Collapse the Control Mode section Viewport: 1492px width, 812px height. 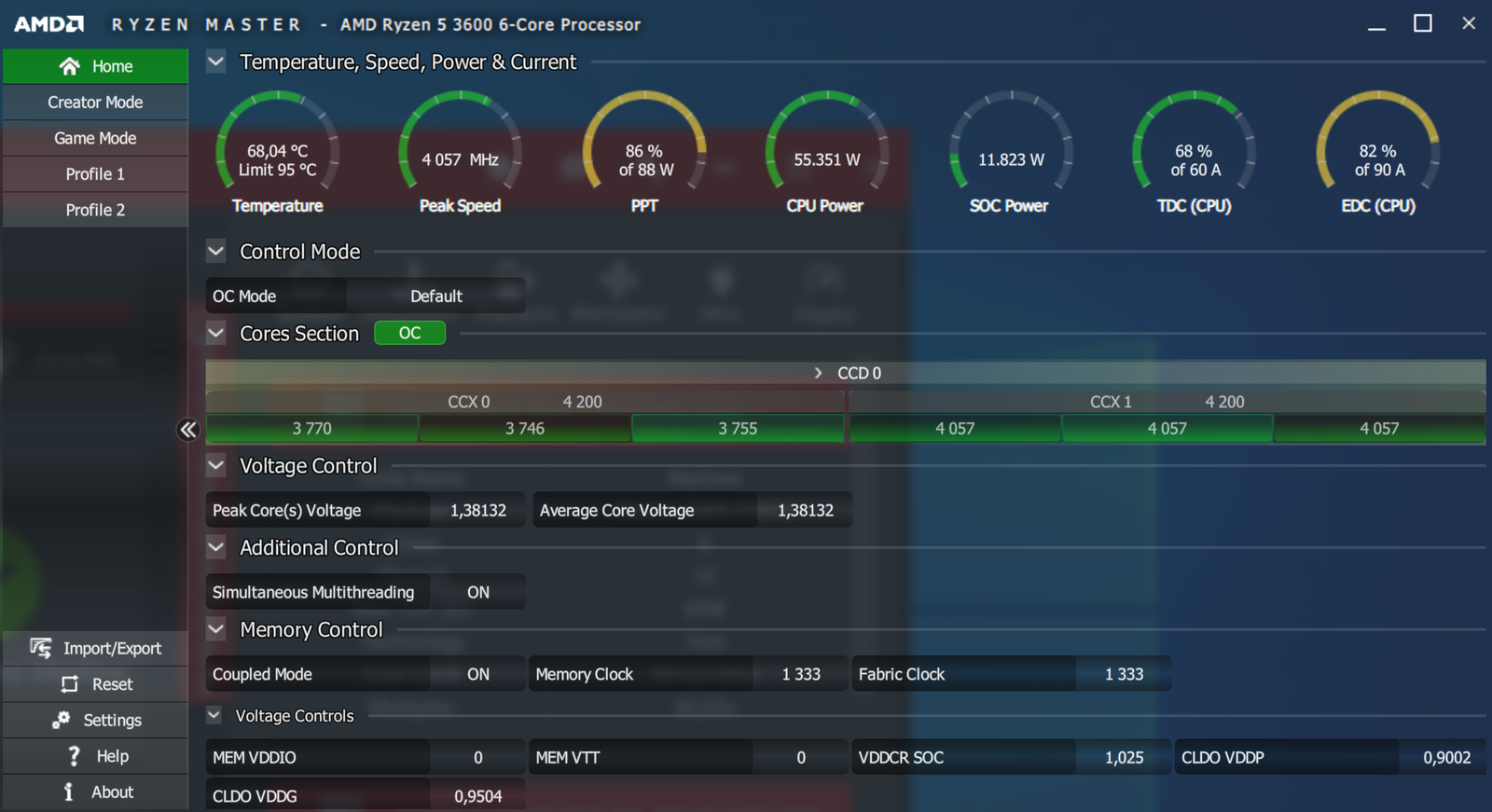216,251
